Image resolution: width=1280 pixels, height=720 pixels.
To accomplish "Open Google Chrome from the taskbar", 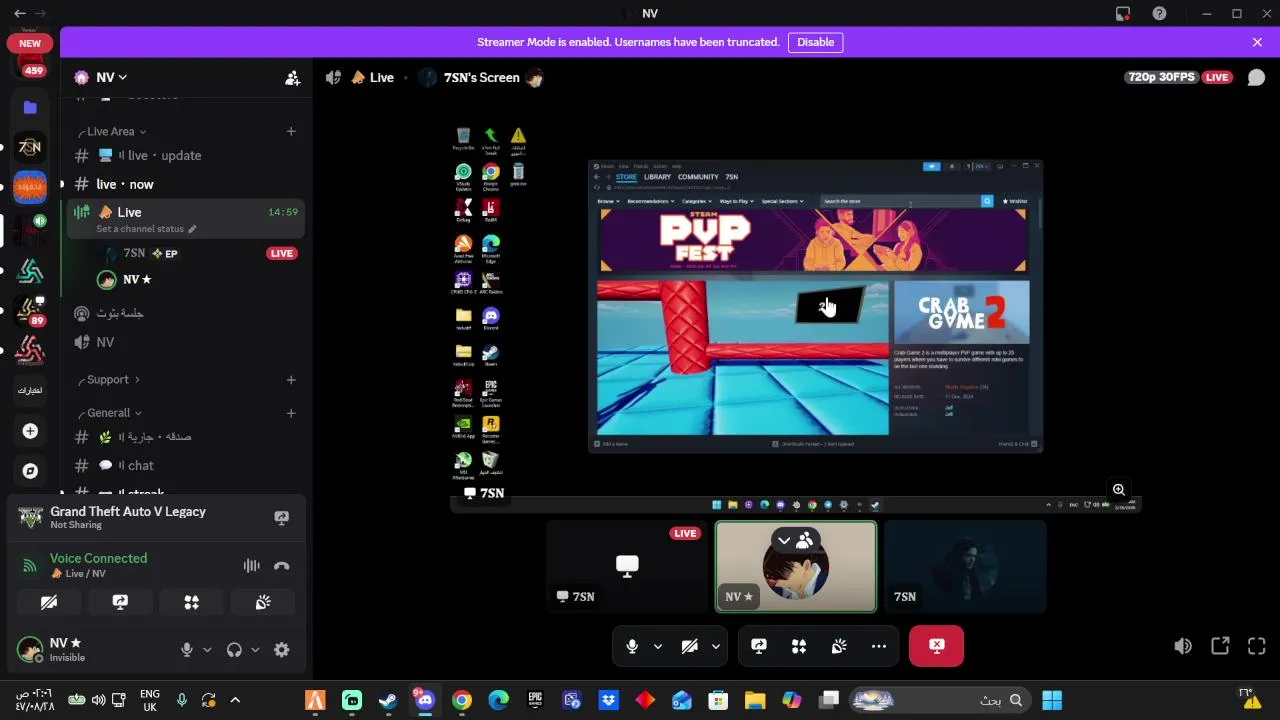I will click(x=461, y=700).
